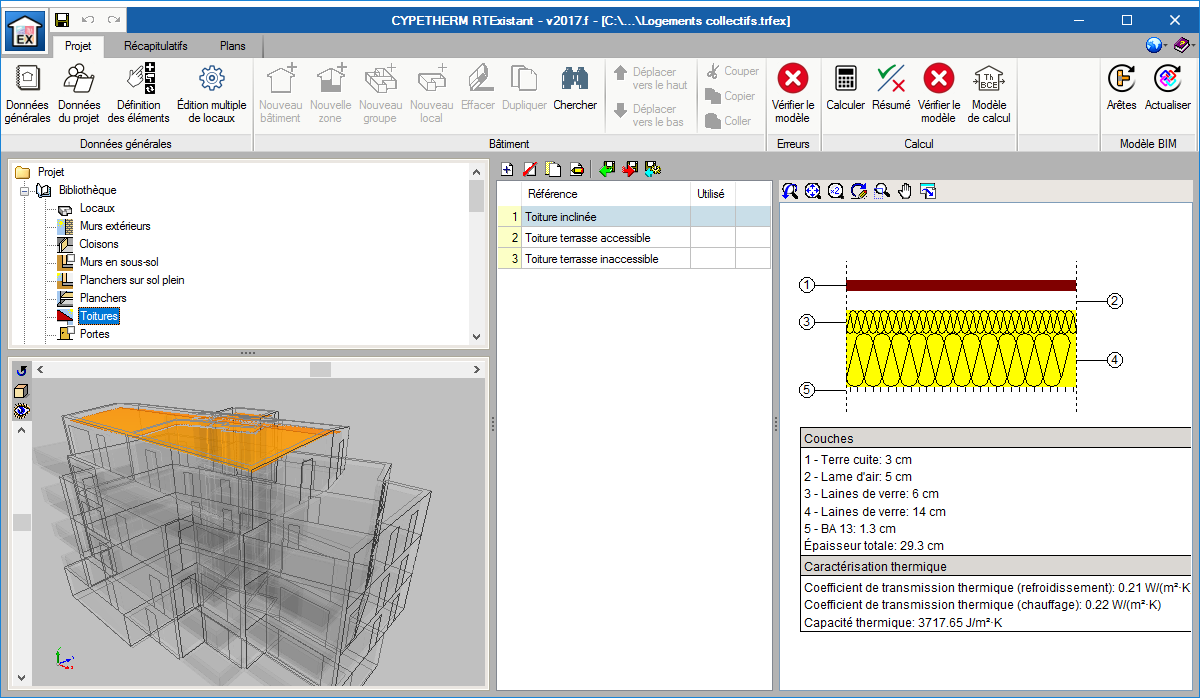Click the redraw view icon
1200x698 pixels.
pos(859,191)
